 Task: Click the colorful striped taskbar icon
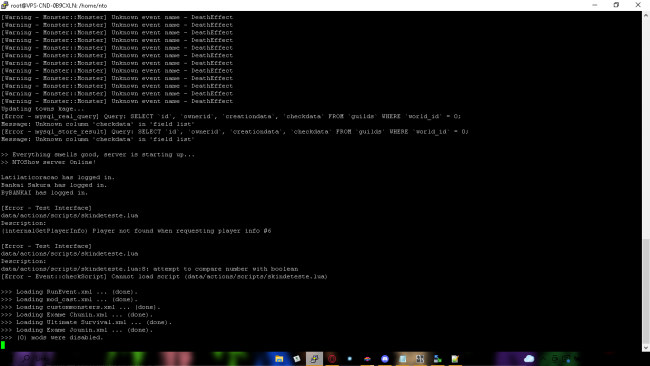coord(367,359)
